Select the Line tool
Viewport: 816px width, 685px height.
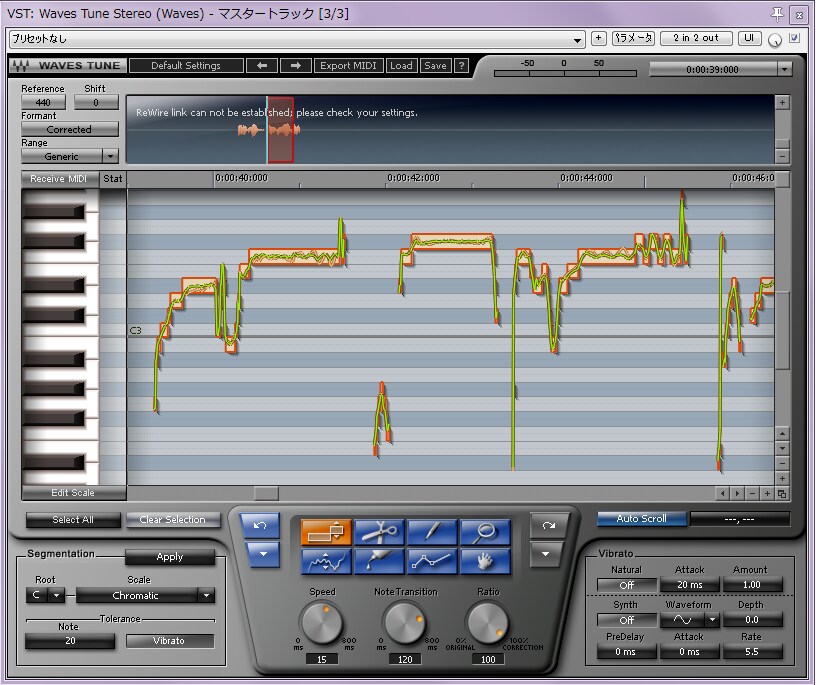coord(432,561)
